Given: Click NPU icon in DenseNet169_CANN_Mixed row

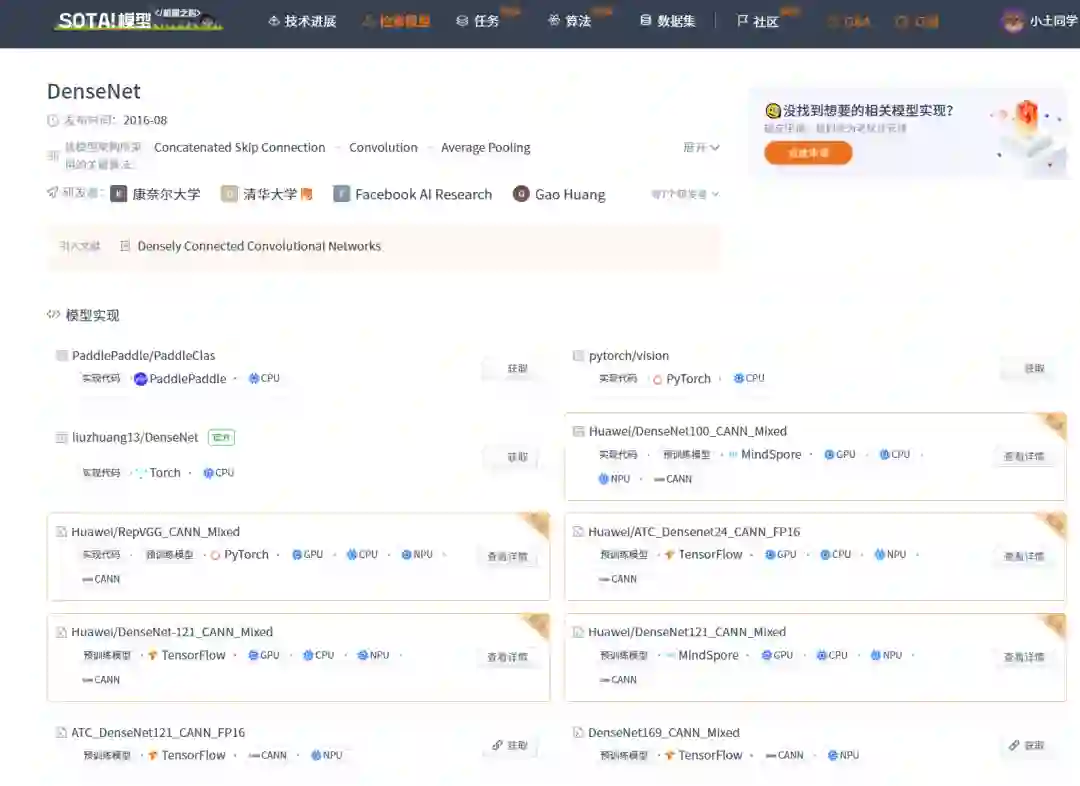Looking at the screenshot, I should point(833,756).
